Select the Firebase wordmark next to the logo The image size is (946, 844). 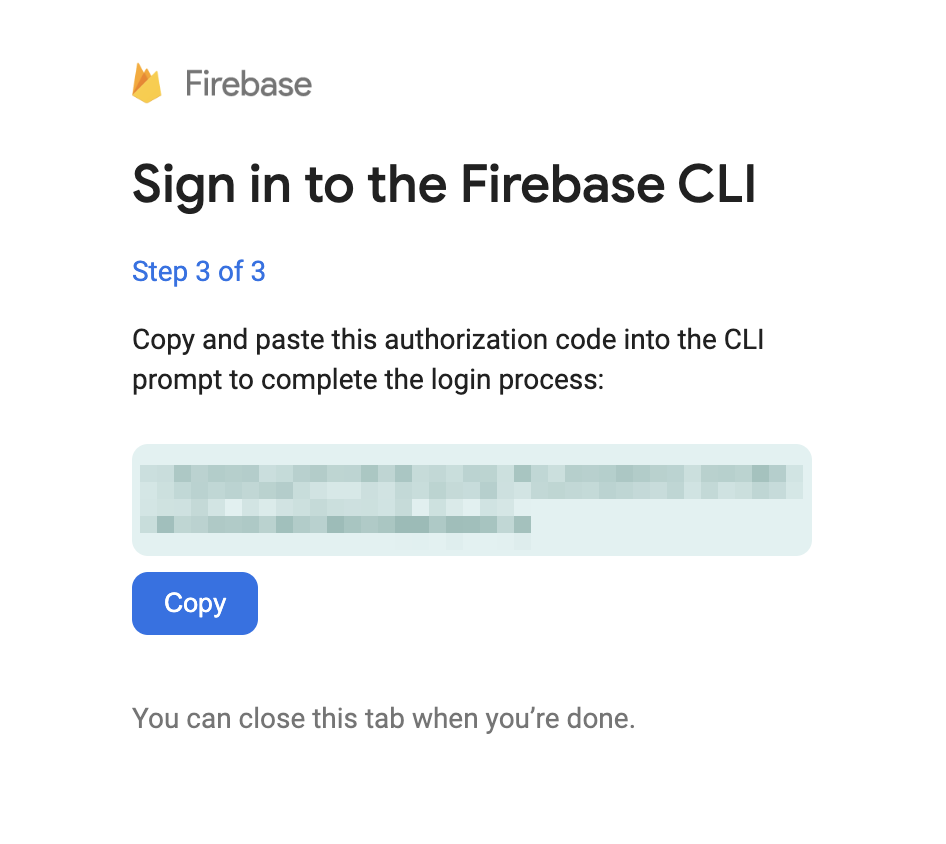[250, 83]
